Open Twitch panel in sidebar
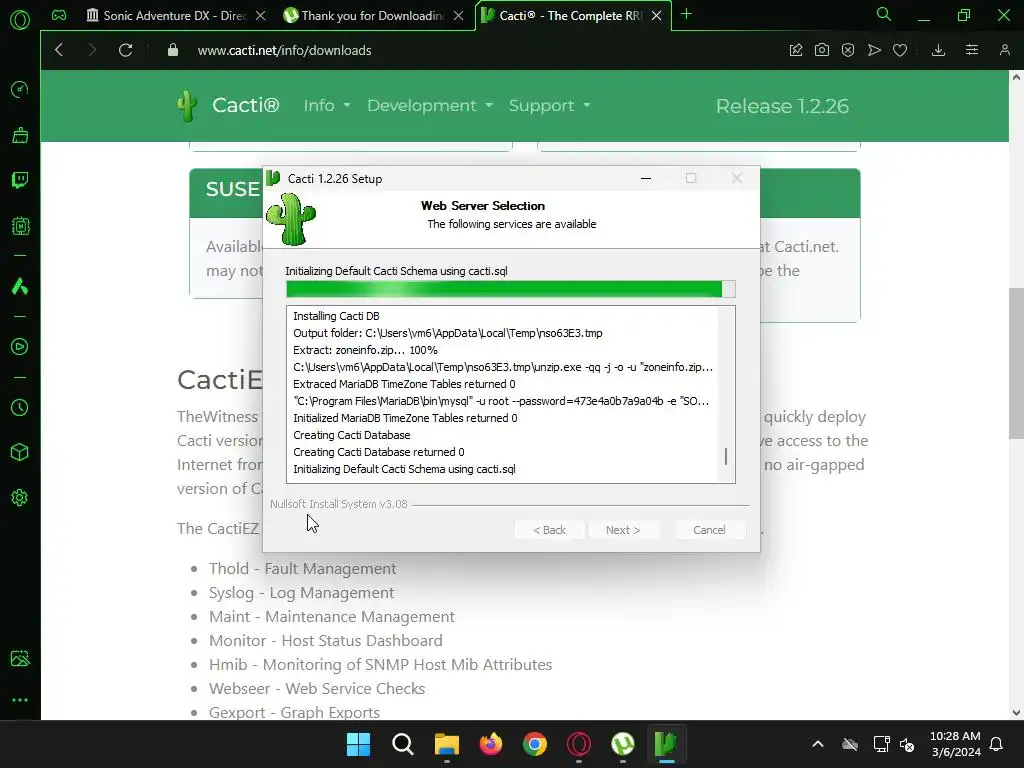 tap(20, 180)
